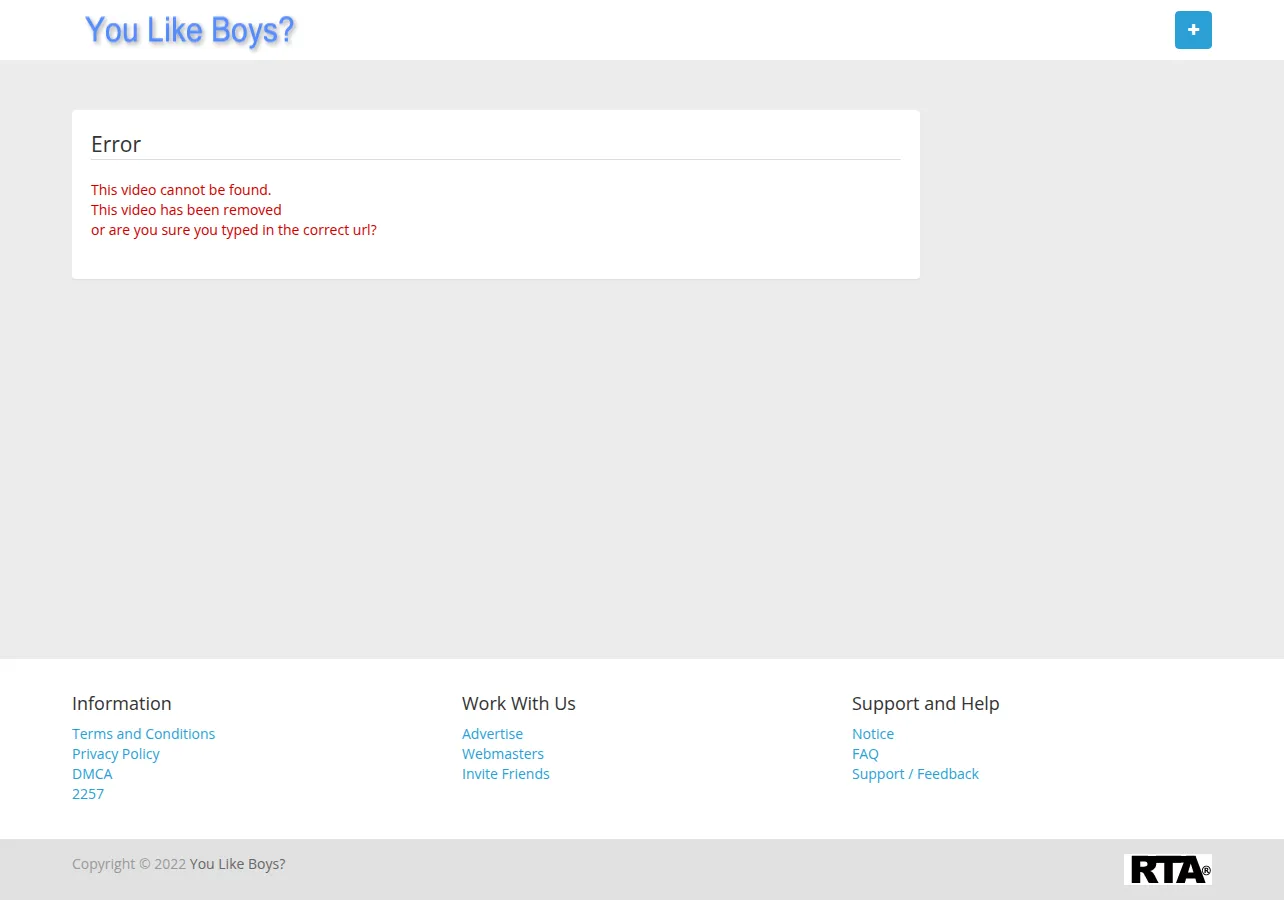Open the Terms and Conditions link
This screenshot has height=900, width=1284.
point(143,734)
